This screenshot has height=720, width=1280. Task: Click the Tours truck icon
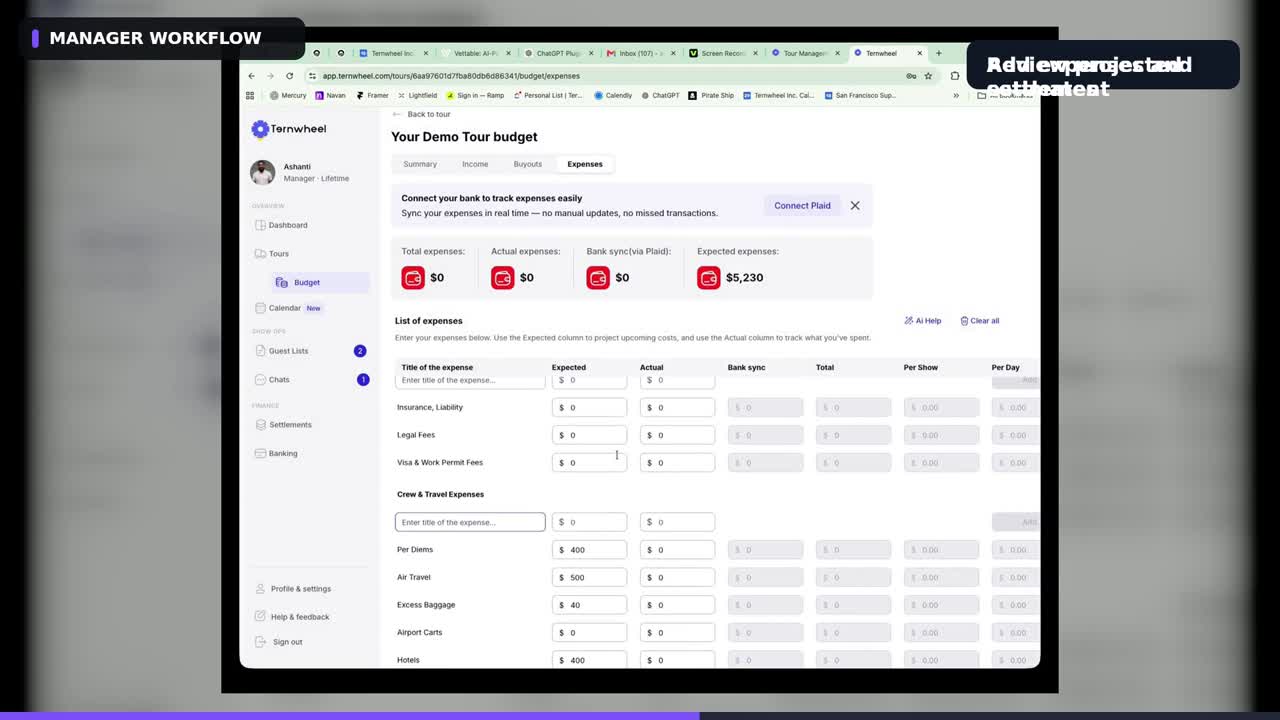pos(260,254)
